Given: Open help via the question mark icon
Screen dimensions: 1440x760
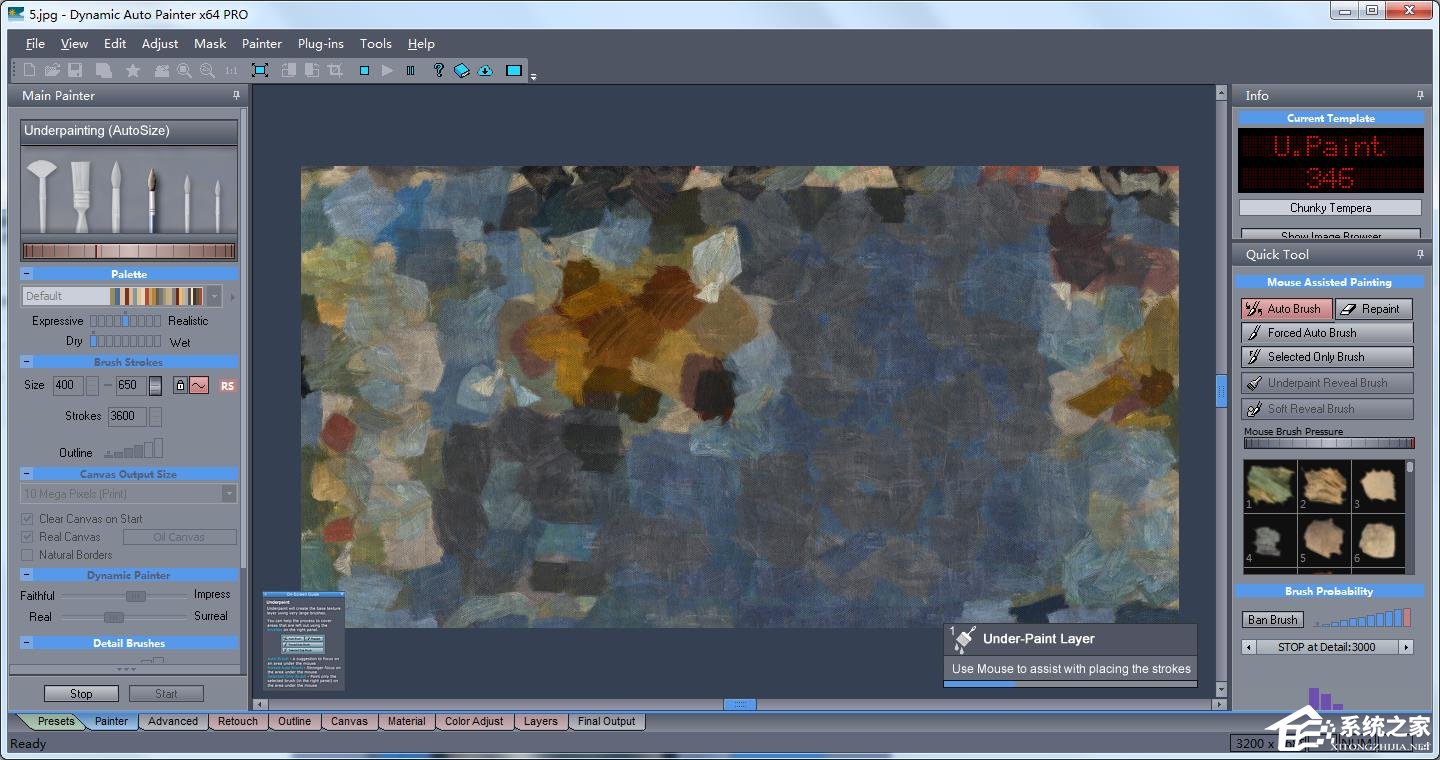Looking at the screenshot, I should tap(438, 70).
